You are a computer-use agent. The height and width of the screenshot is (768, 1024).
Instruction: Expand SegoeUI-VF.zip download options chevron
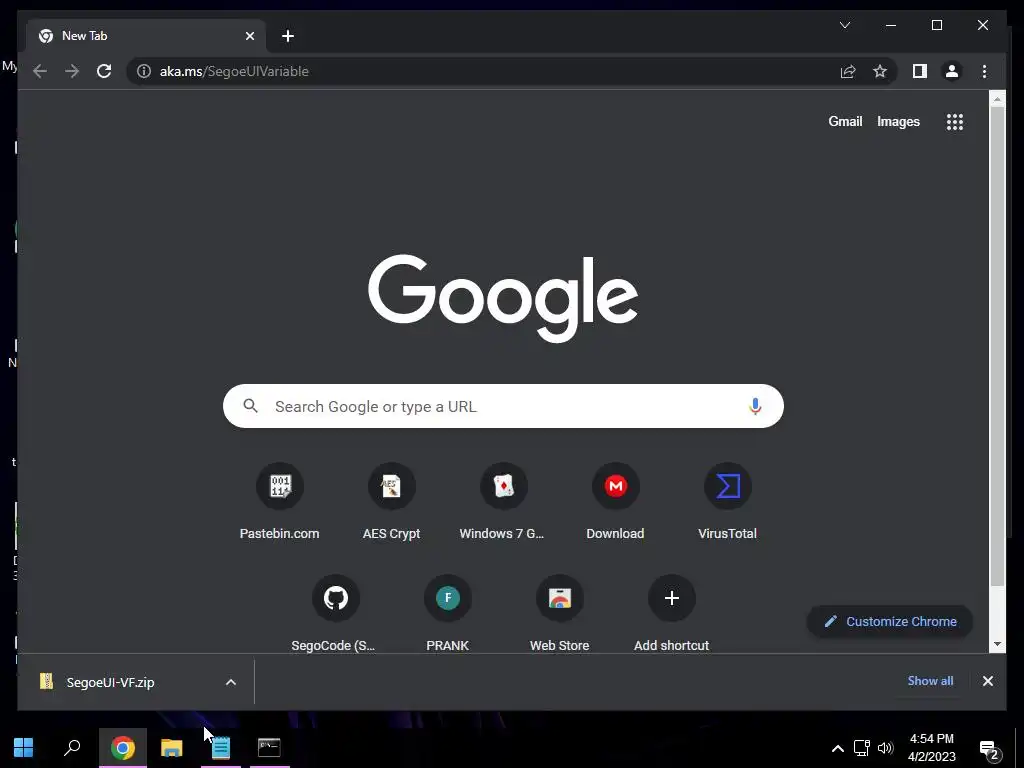pos(231,682)
